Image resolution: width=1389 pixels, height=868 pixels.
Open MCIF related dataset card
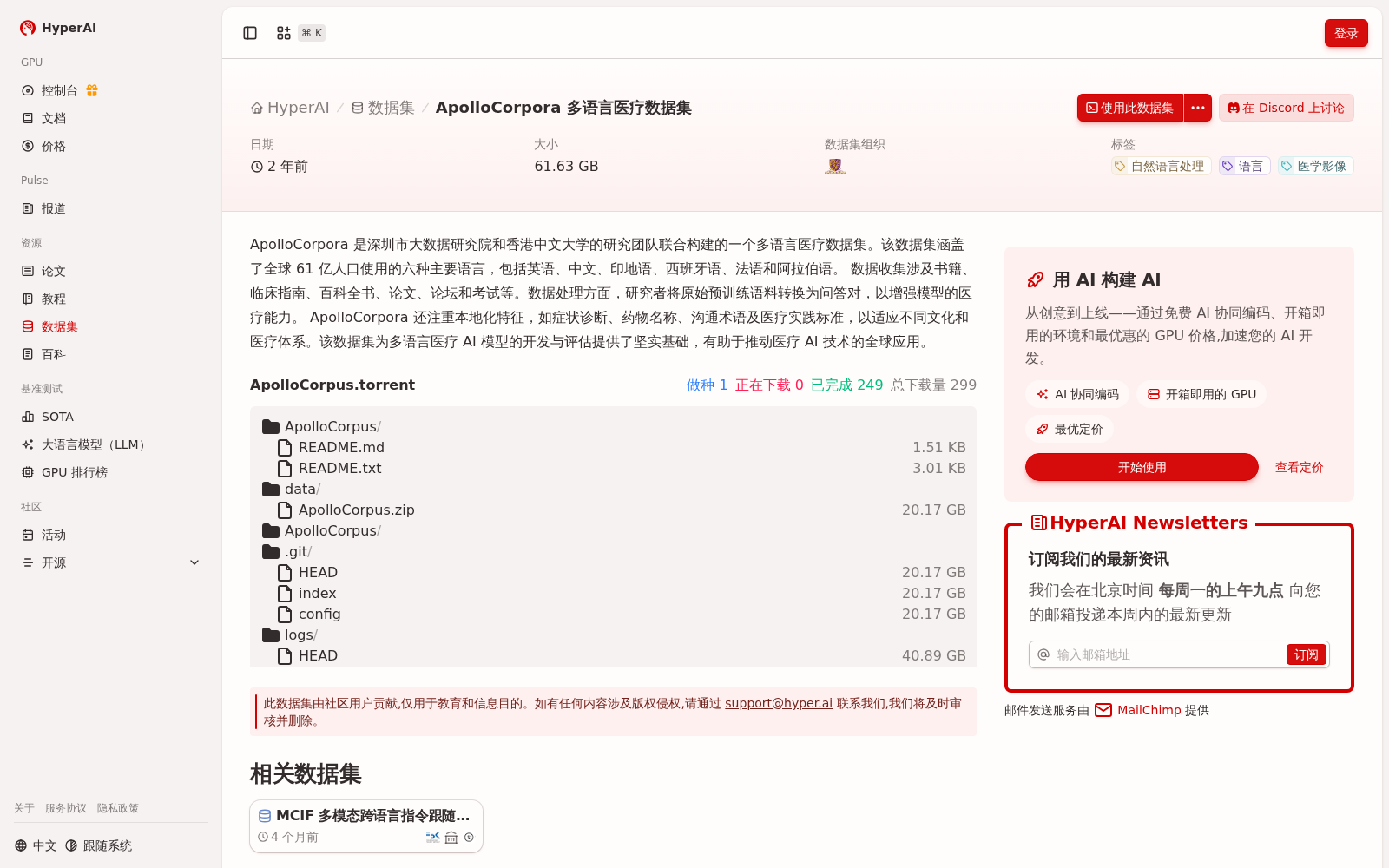366,826
